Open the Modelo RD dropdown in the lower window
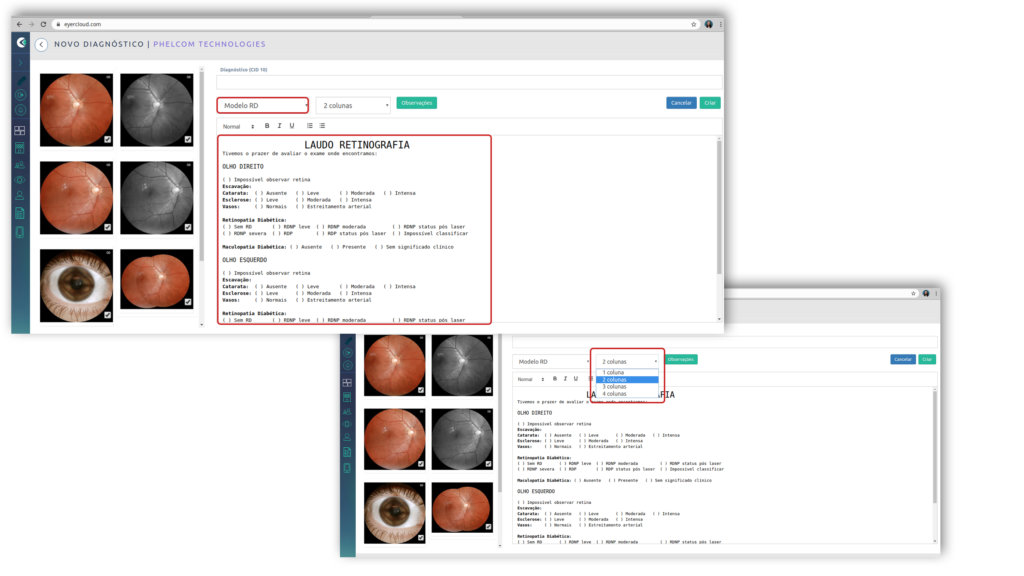This screenshot has height=576, width=1024. (551, 362)
